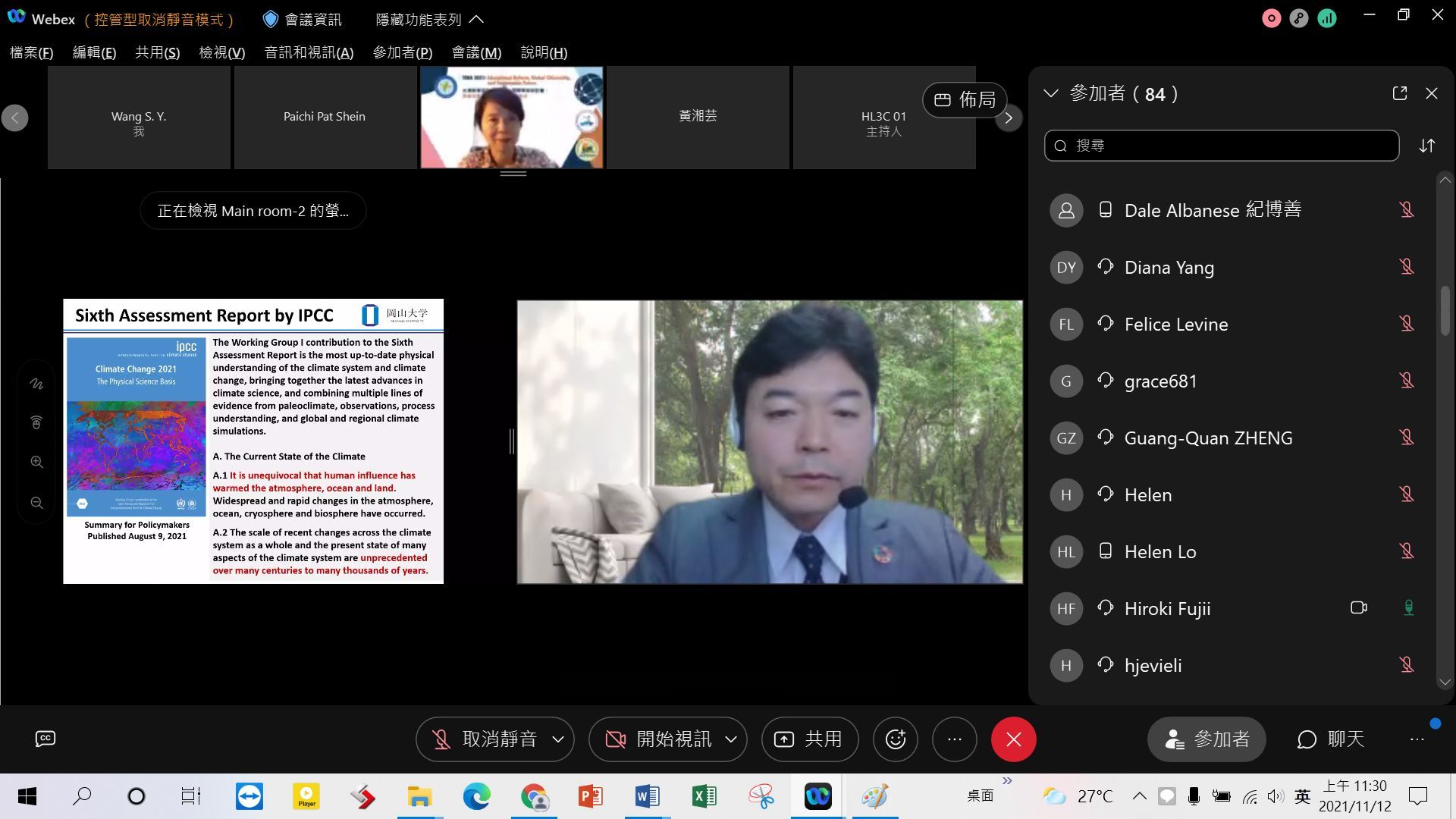
Task: Click the participants list scrollbar thumb
Action: click(x=1445, y=310)
